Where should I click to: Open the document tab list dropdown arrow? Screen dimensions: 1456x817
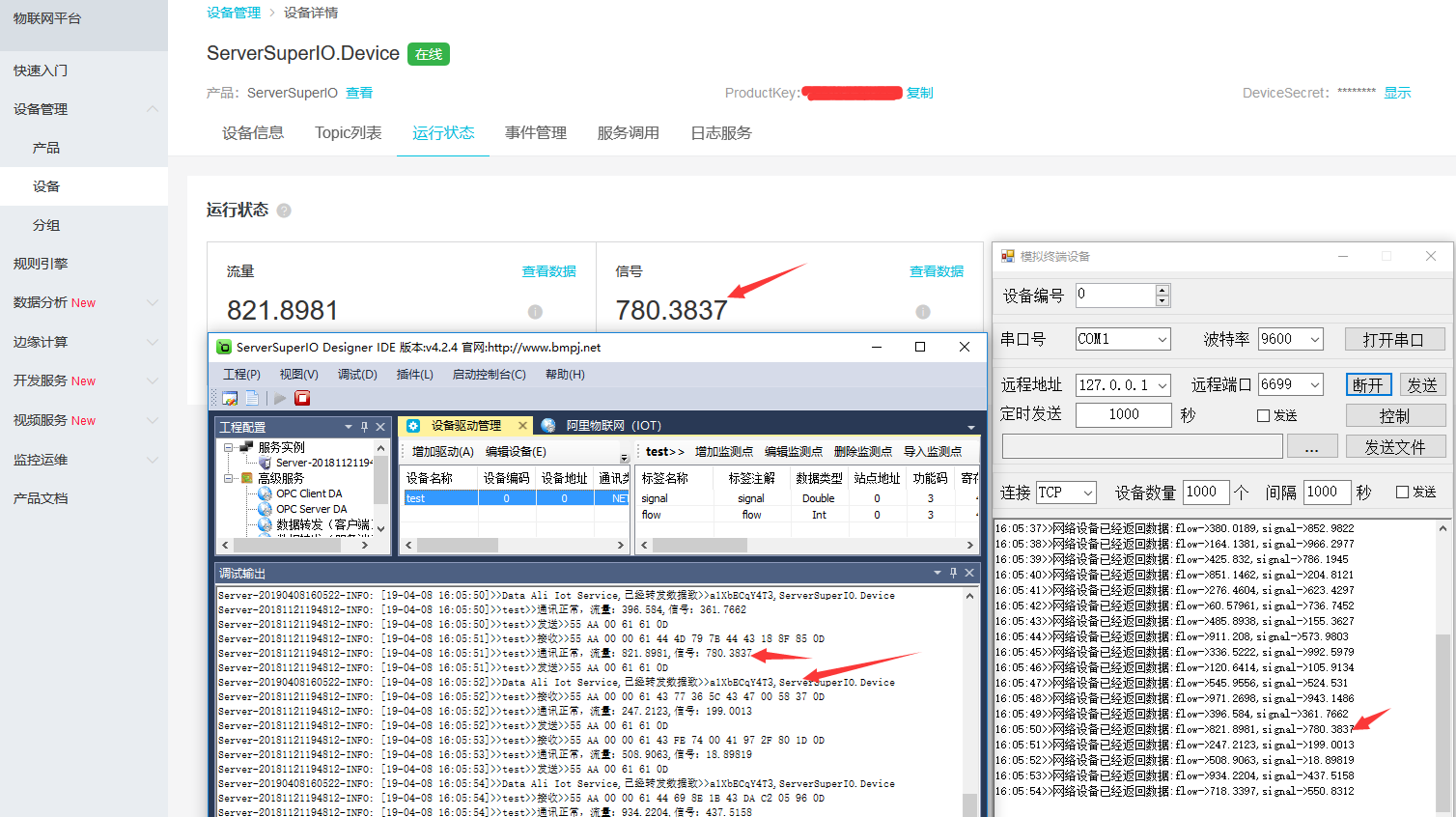coord(971,426)
